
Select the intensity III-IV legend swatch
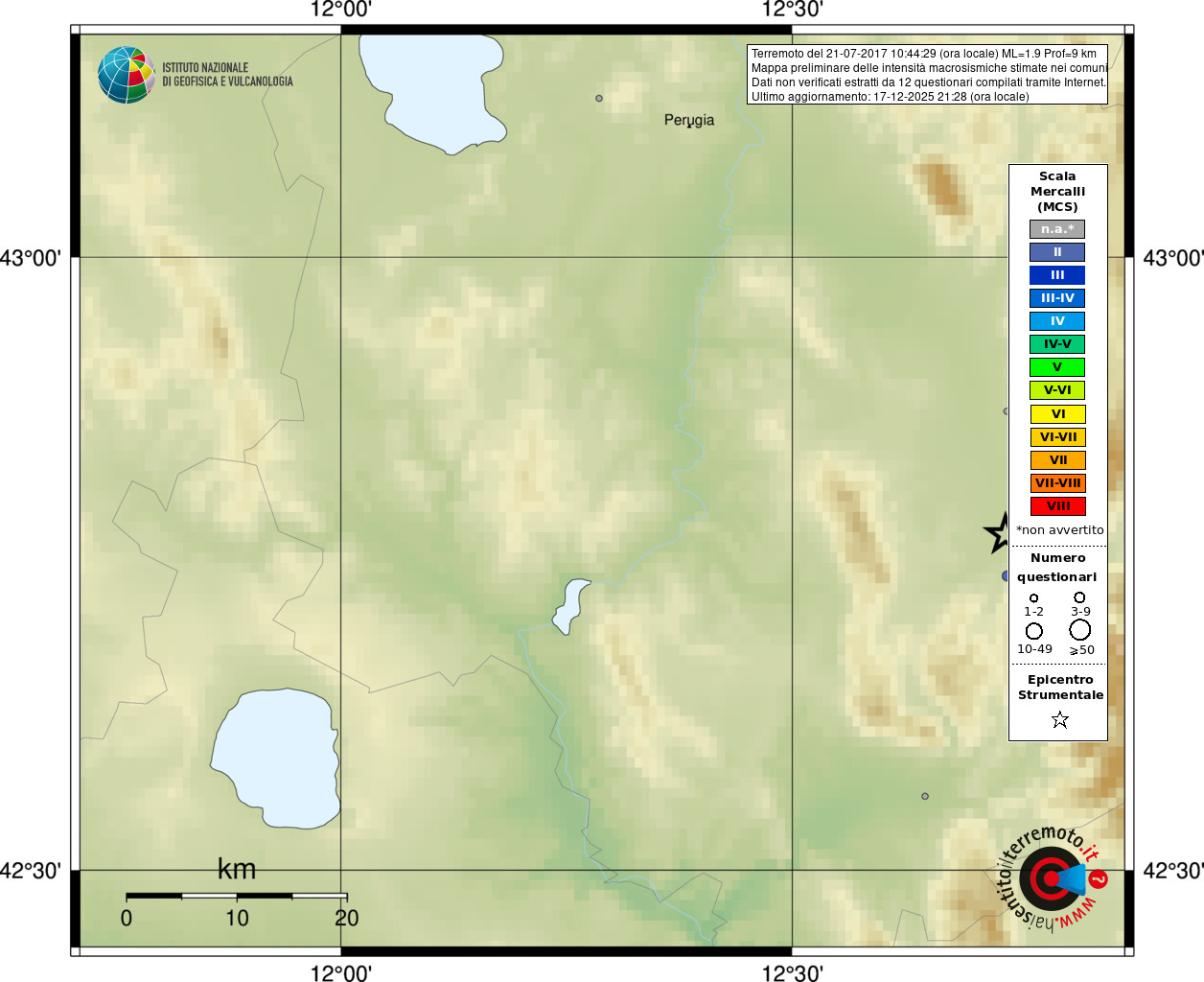tap(1057, 298)
